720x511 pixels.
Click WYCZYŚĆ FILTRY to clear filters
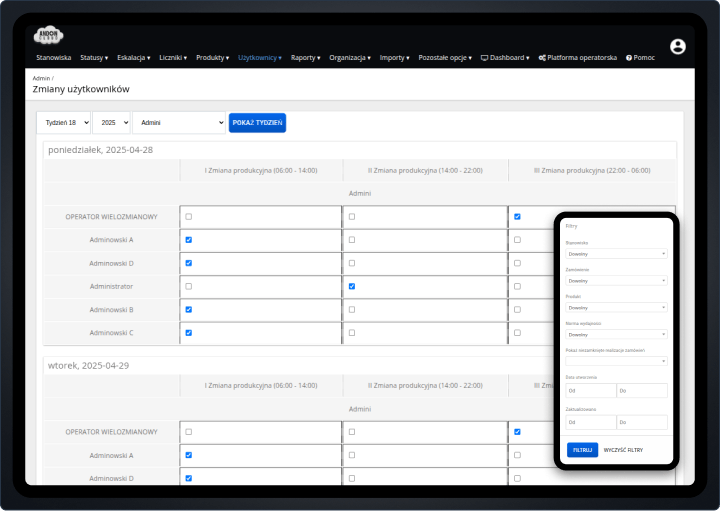click(x=623, y=450)
